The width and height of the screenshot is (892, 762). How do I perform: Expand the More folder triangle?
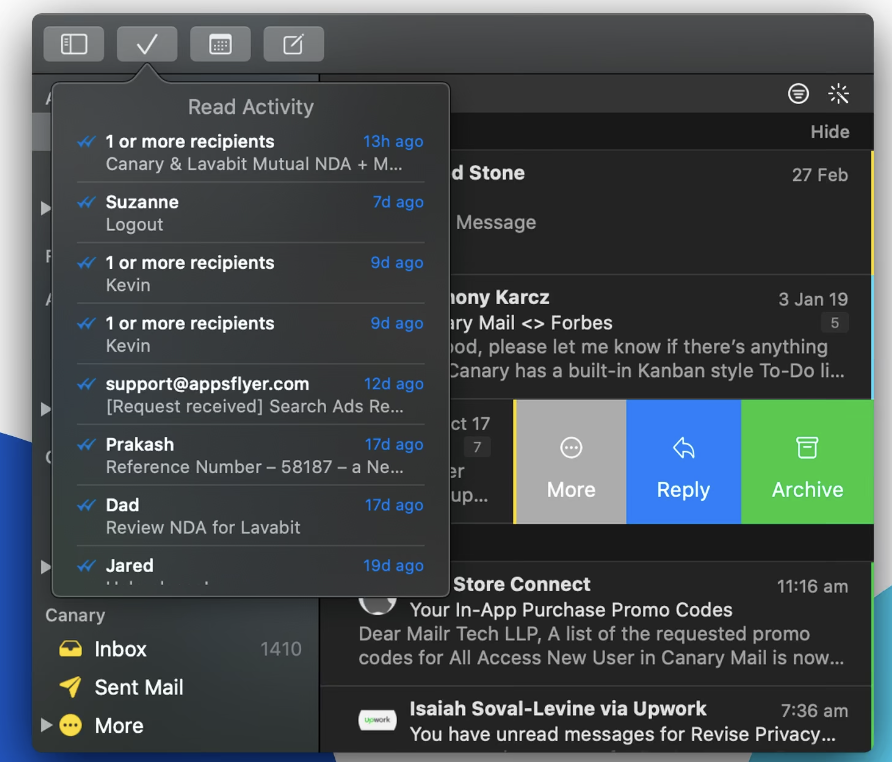pyautogui.click(x=46, y=725)
